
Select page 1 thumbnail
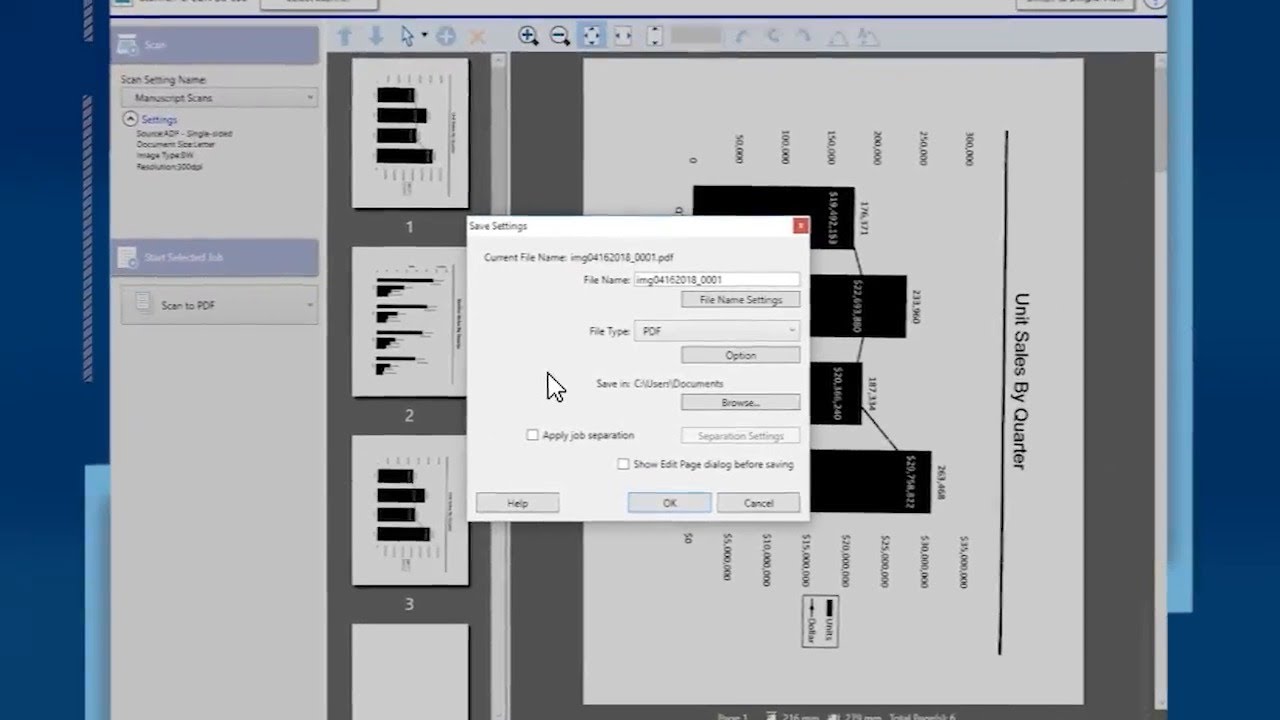tap(410, 132)
